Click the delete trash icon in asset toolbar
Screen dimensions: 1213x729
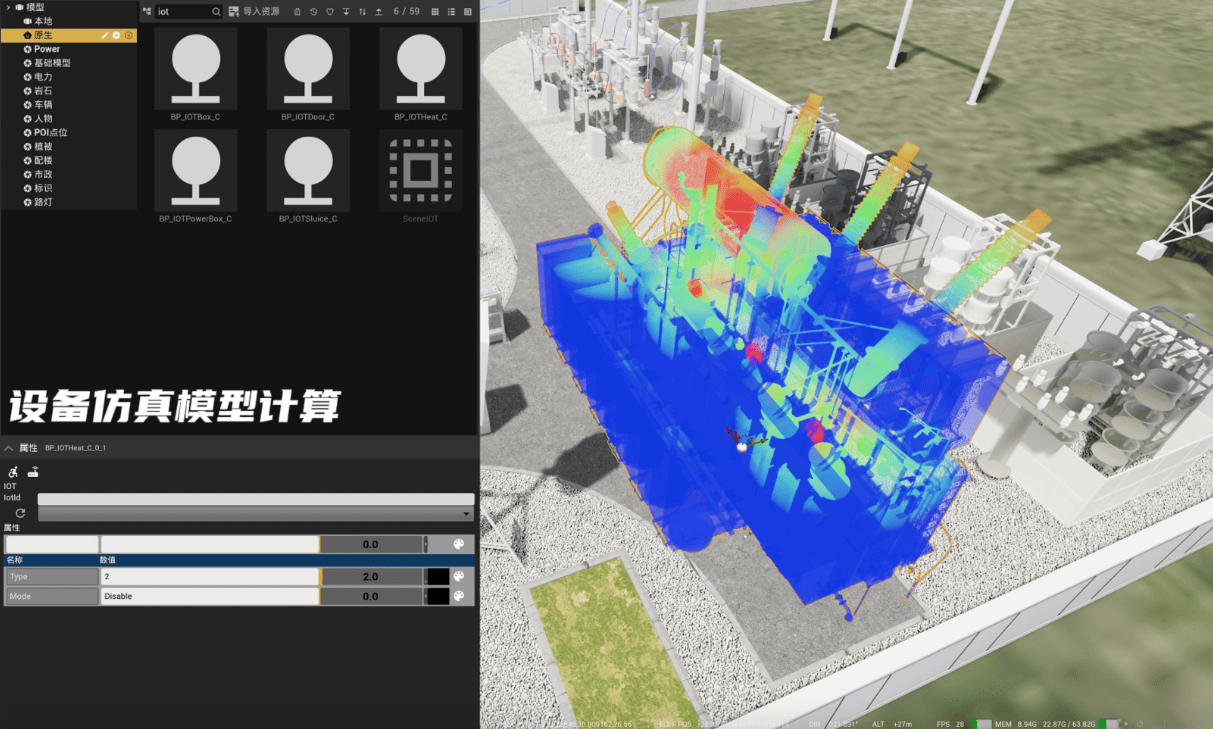pos(297,12)
